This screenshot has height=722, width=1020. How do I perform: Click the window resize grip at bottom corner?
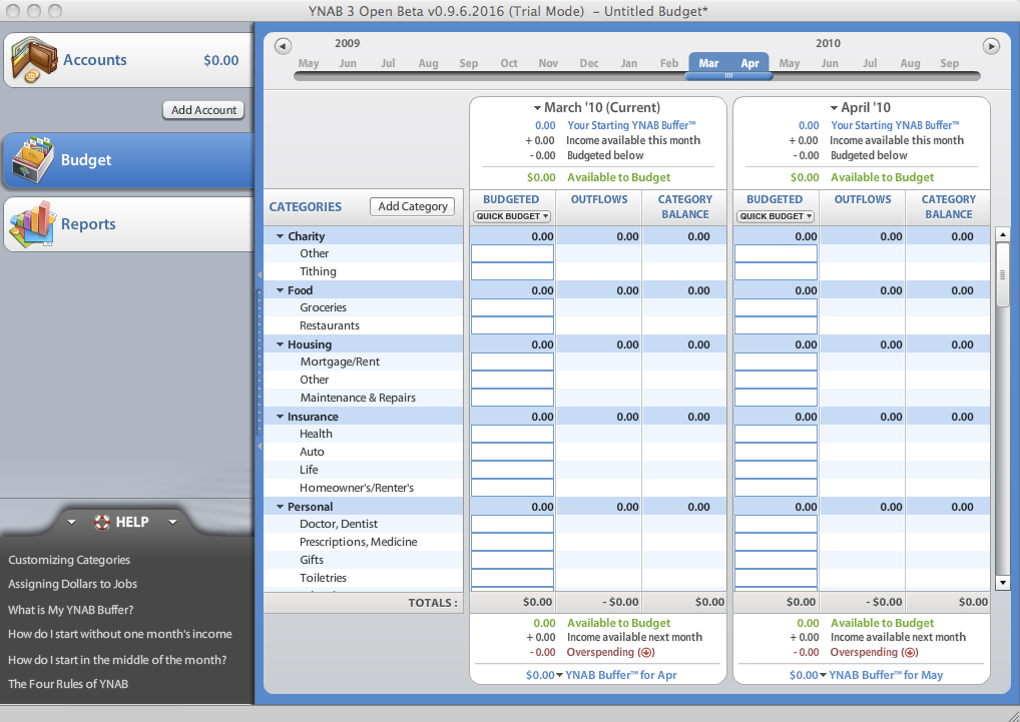pos(1012,715)
